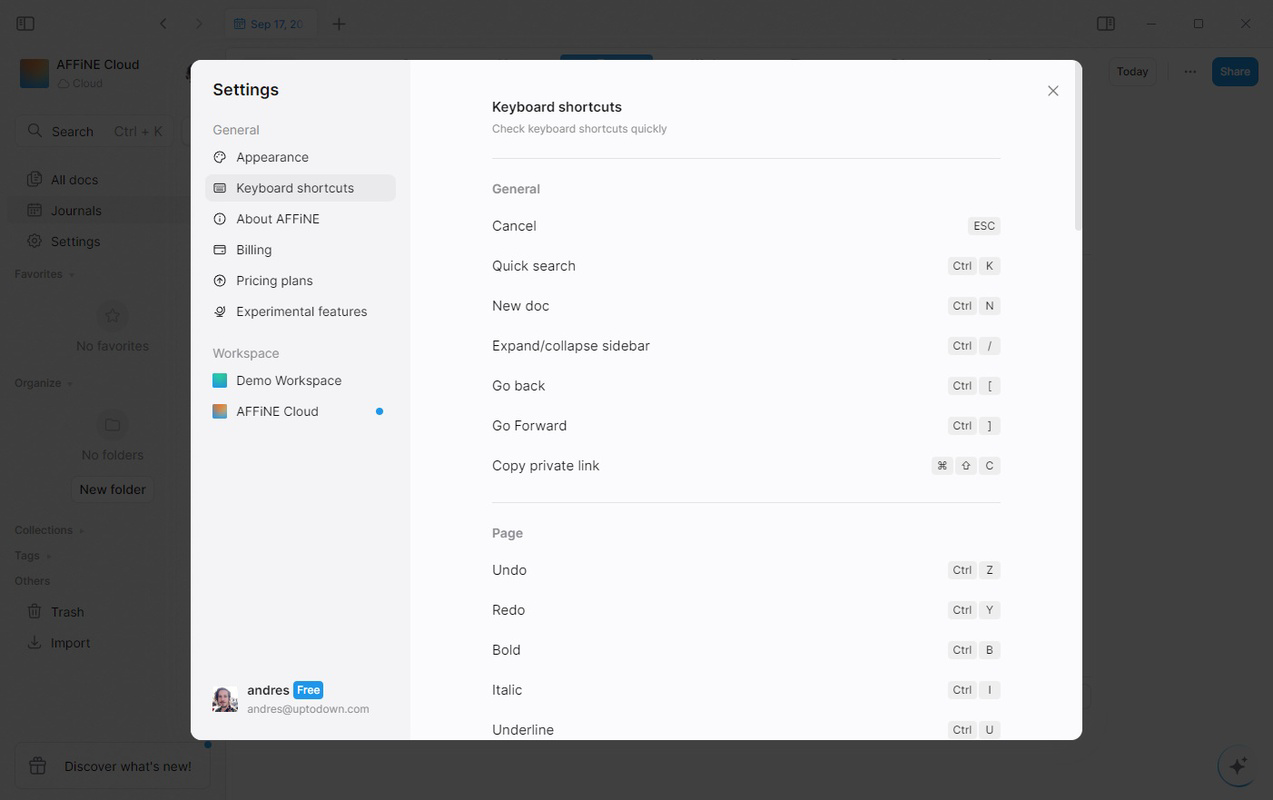1273x800 pixels.
Task: Expand the Tags section
Action: pyautogui.click(x=32, y=556)
